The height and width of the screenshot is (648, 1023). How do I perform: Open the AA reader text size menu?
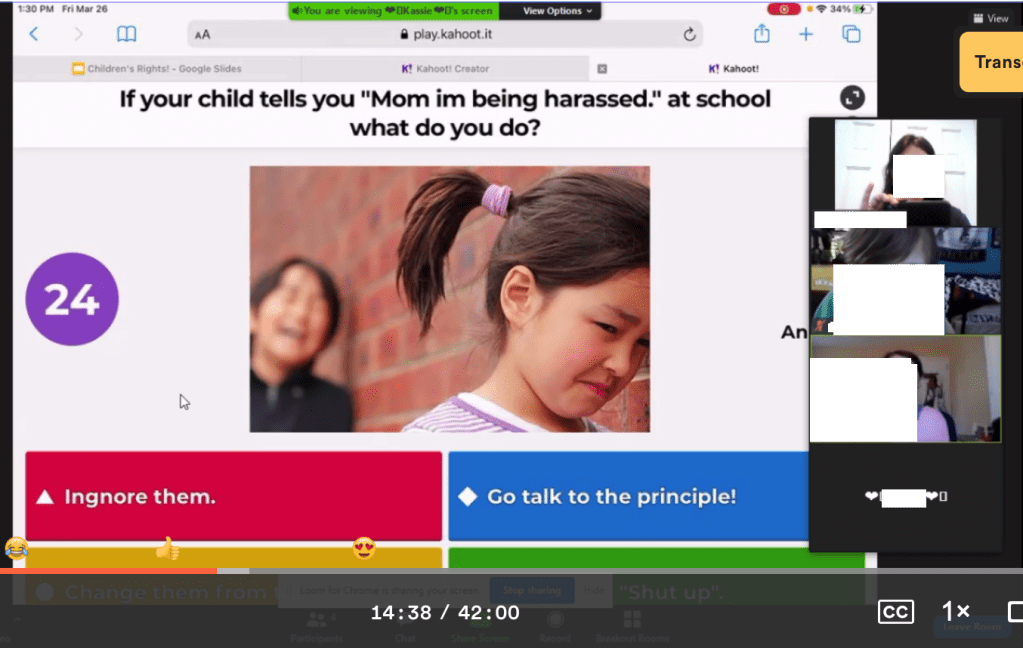[203, 34]
